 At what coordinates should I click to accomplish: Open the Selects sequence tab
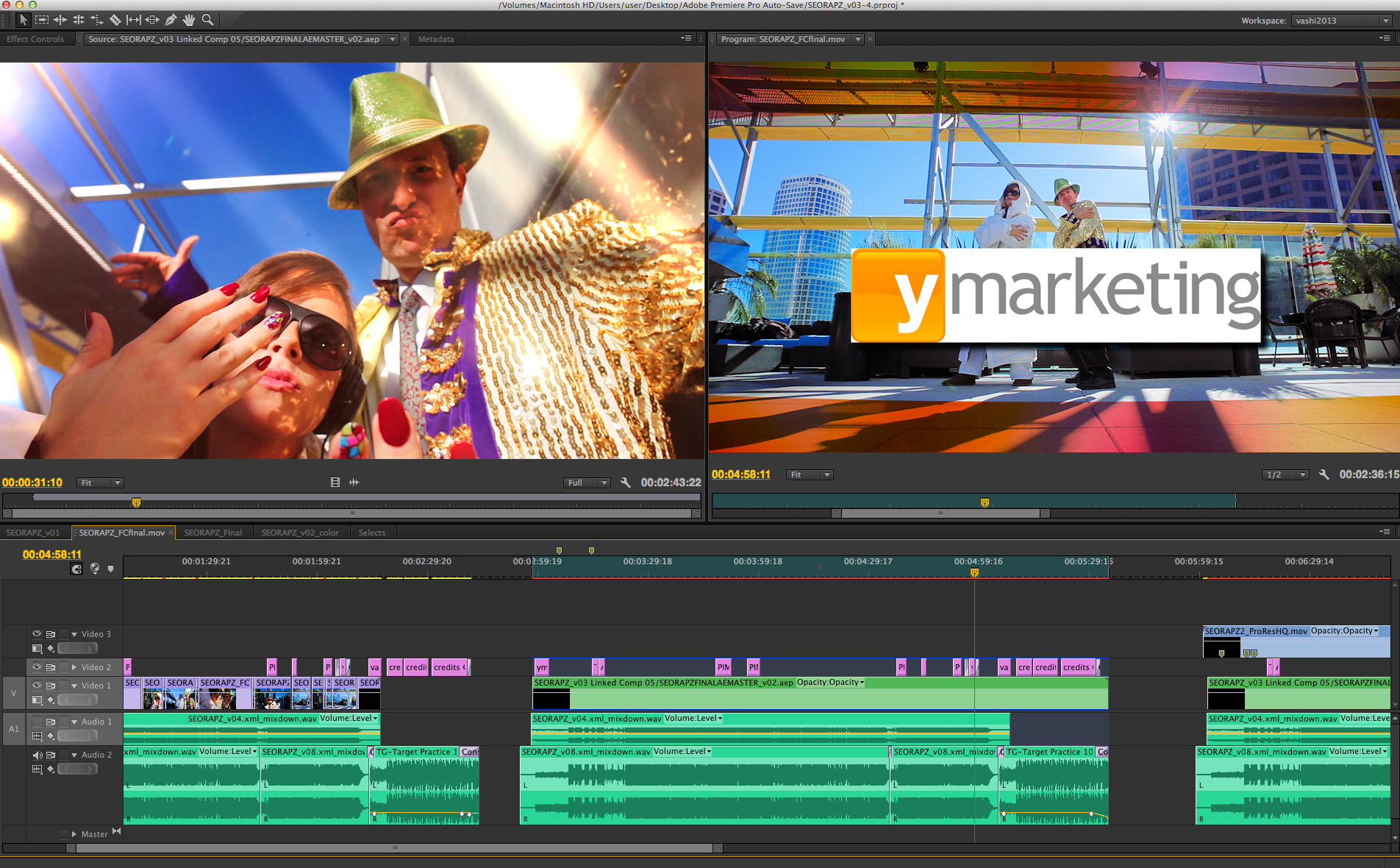(372, 533)
